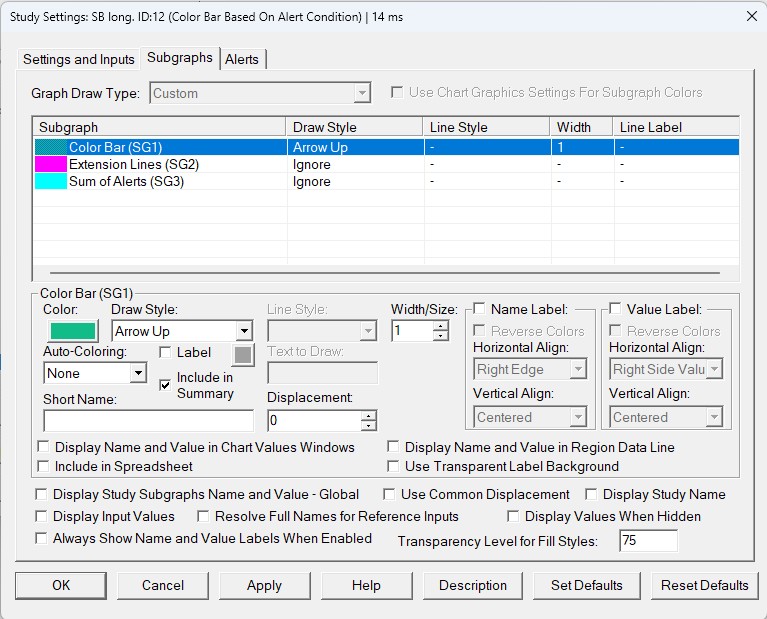Increase Width/Size using the up arrow
Screen dimensions: 767x619
(441, 325)
